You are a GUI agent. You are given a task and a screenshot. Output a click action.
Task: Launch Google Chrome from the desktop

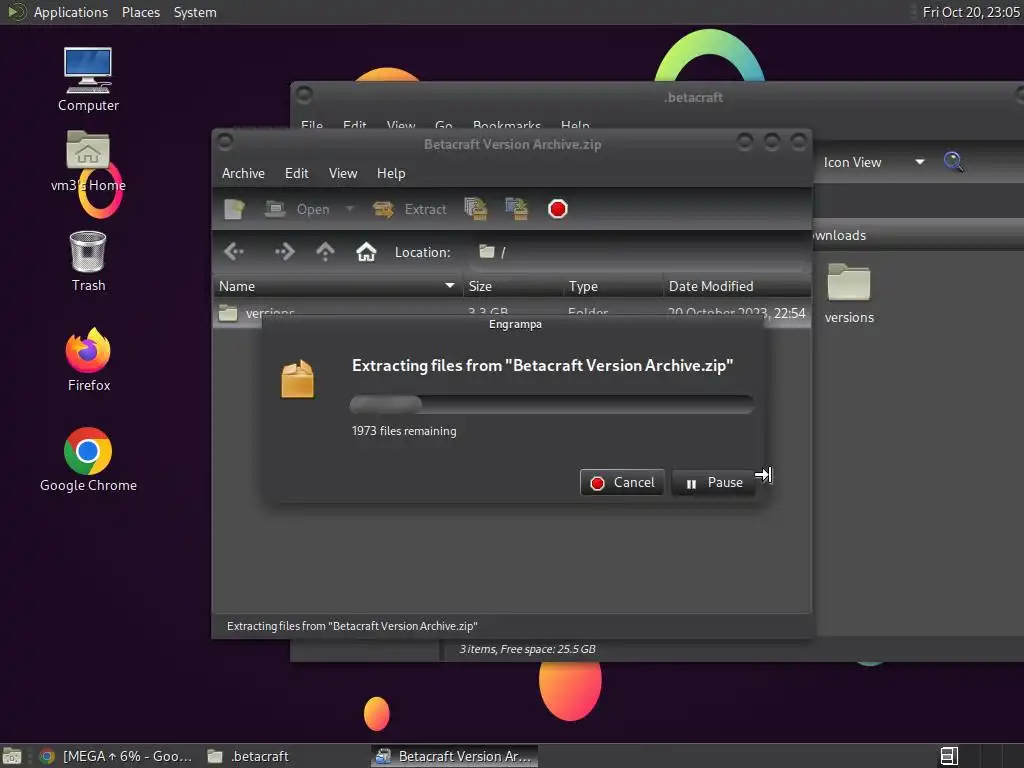88,460
